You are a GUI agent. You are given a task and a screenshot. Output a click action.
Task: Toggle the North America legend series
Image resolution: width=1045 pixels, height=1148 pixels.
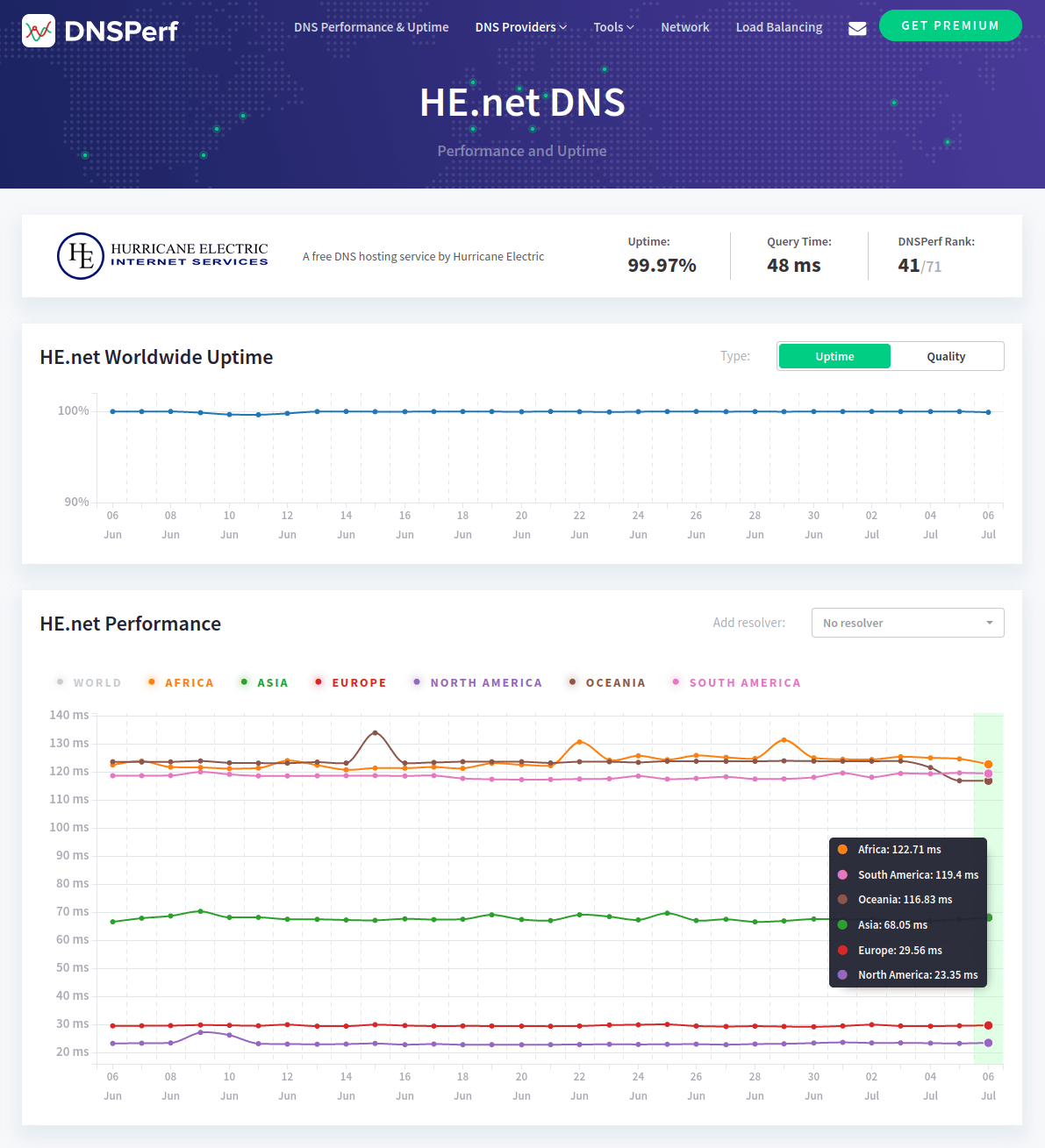477,682
